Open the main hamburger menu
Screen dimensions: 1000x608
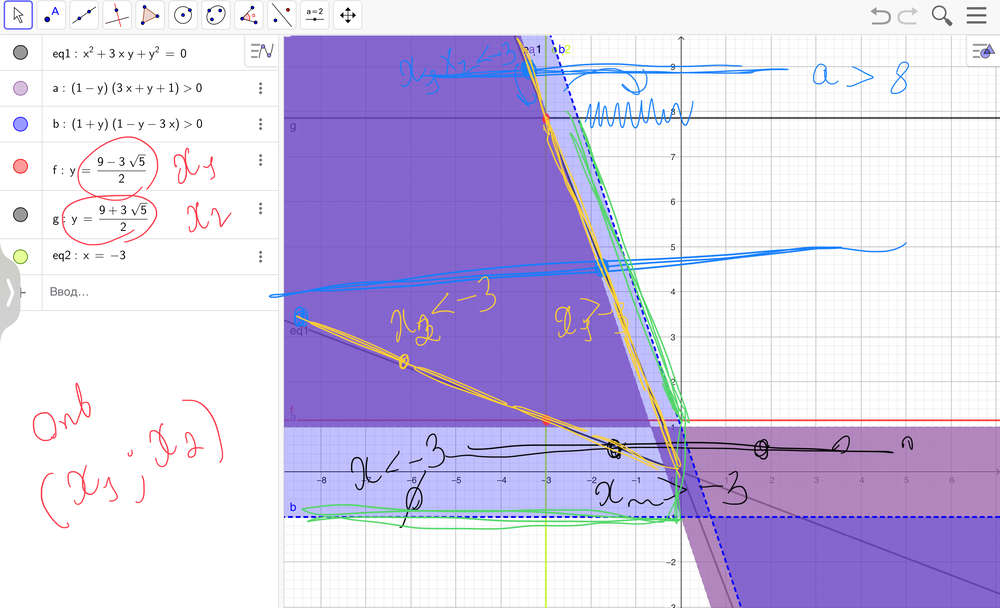[976, 15]
